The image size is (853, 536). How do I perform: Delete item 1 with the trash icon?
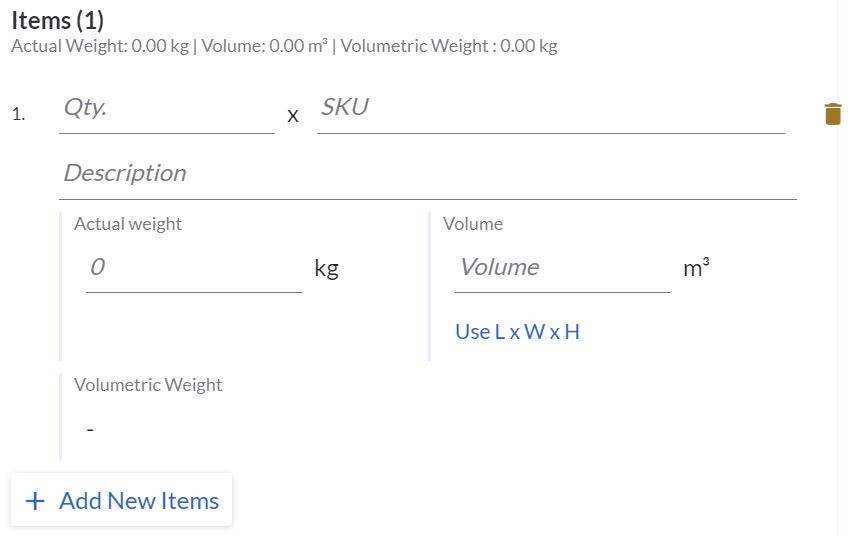coord(833,114)
